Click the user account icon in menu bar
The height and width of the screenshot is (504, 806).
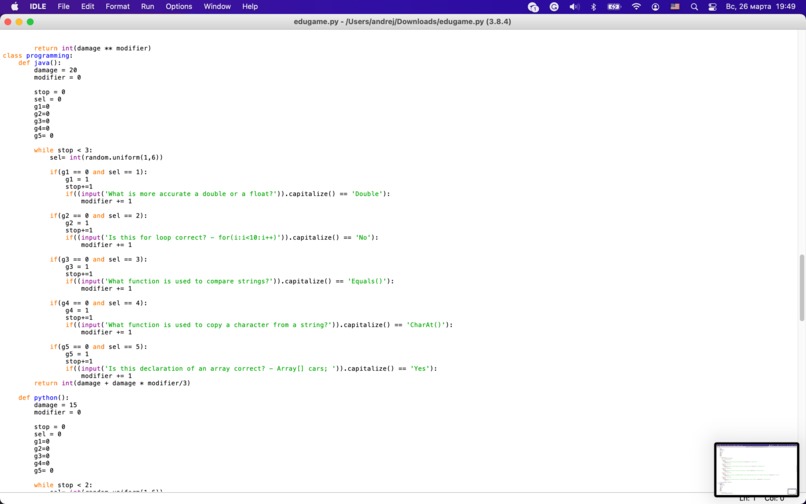(x=655, y=7)
